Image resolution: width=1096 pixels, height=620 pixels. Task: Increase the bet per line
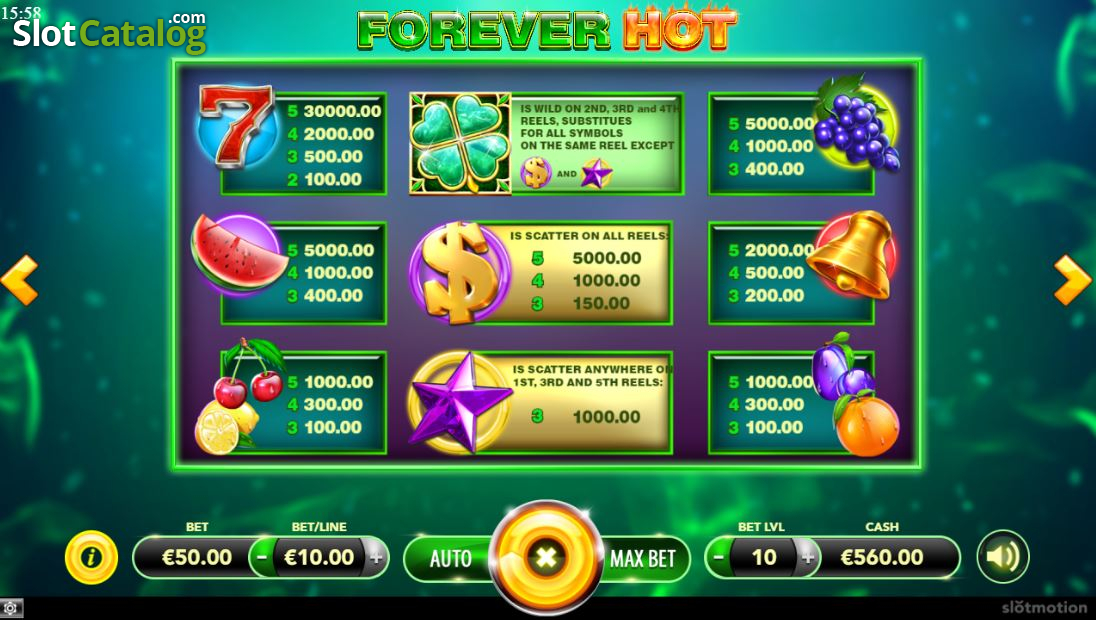coord(376,558)
